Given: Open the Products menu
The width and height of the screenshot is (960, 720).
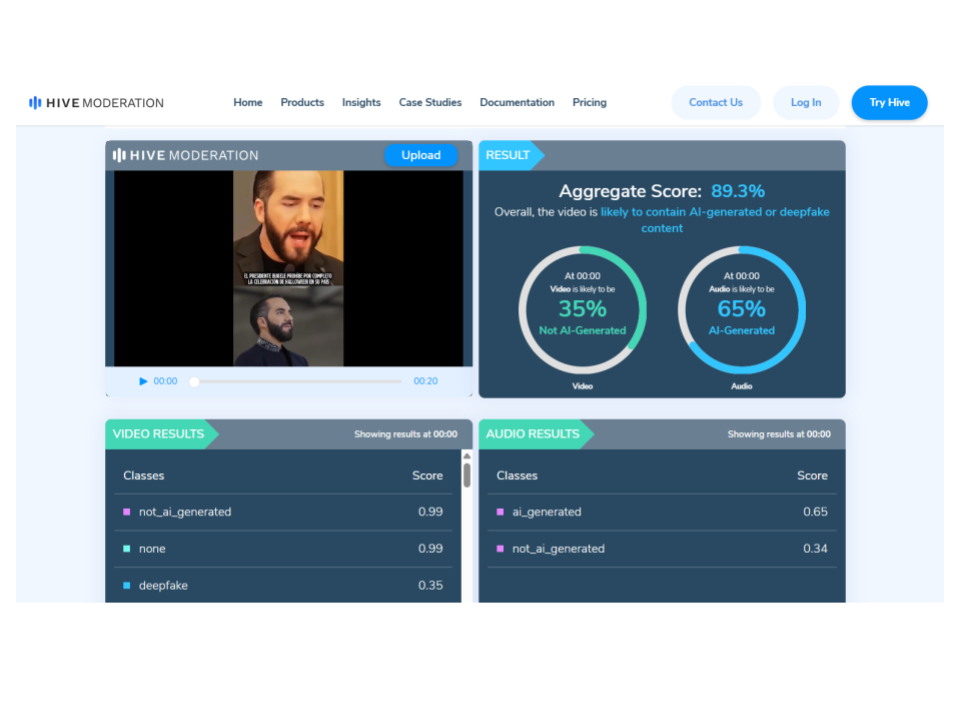Looking at the screenshot, I should coord(302,103).
